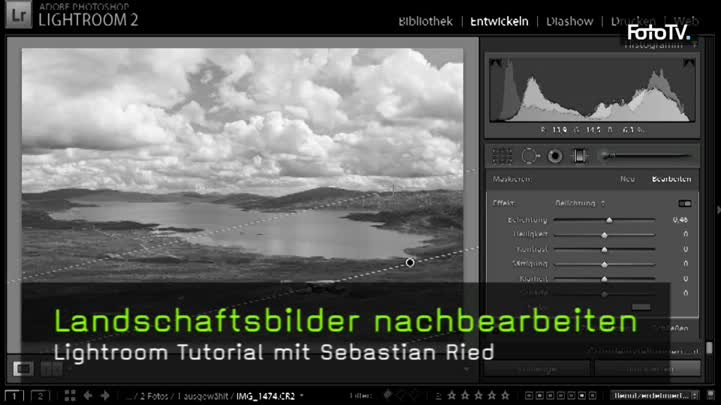Click the Klarheit slider handle

coord(604,279)
